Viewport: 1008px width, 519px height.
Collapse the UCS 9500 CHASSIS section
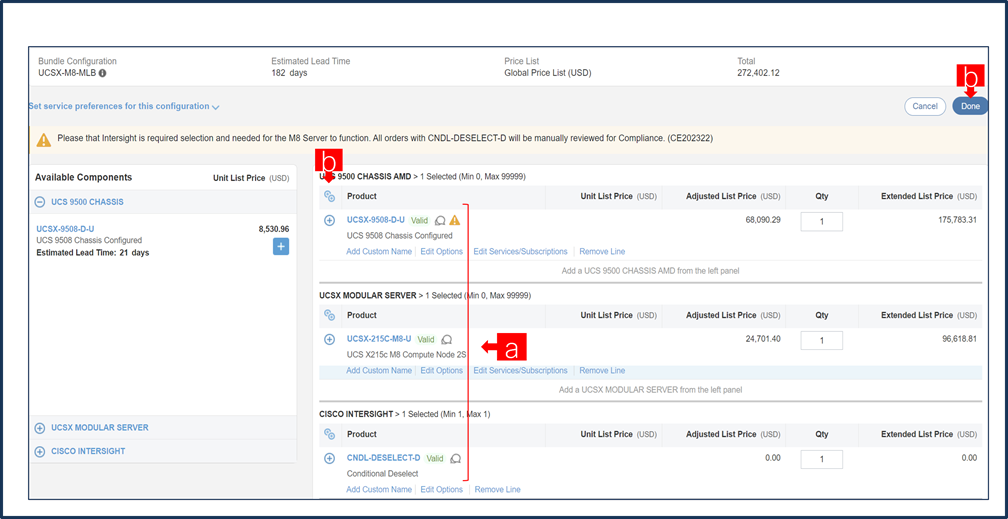(40, 202)
